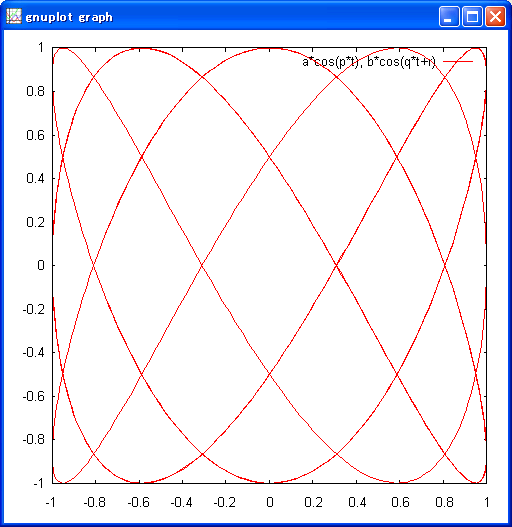The width and height of the screenshot is (512, 527).
Task: Click the legend label a*cos(p*t), b*cos(q*t+r)
Action: (369, 62)
